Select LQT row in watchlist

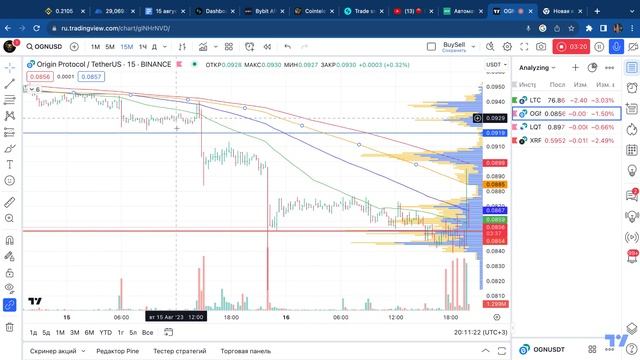coord(567,127)
